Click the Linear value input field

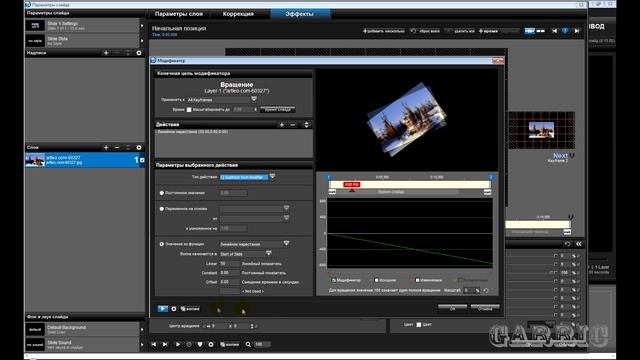(229, 264)
